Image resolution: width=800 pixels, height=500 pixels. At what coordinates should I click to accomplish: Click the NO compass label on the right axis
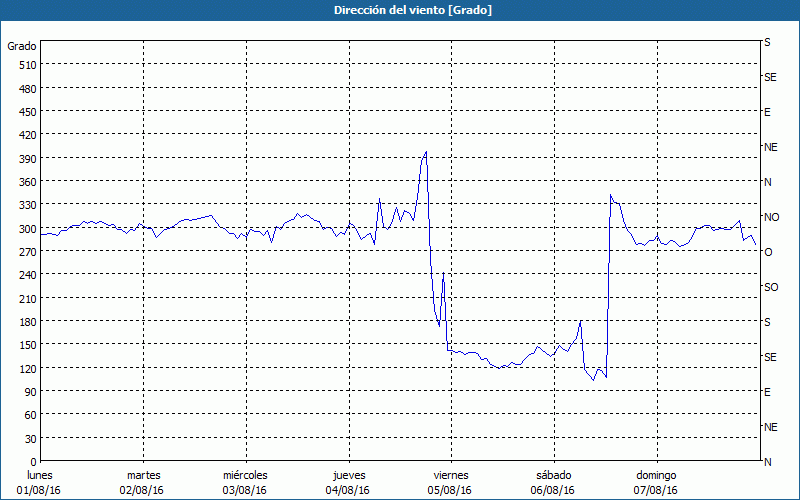click(771, 217)
